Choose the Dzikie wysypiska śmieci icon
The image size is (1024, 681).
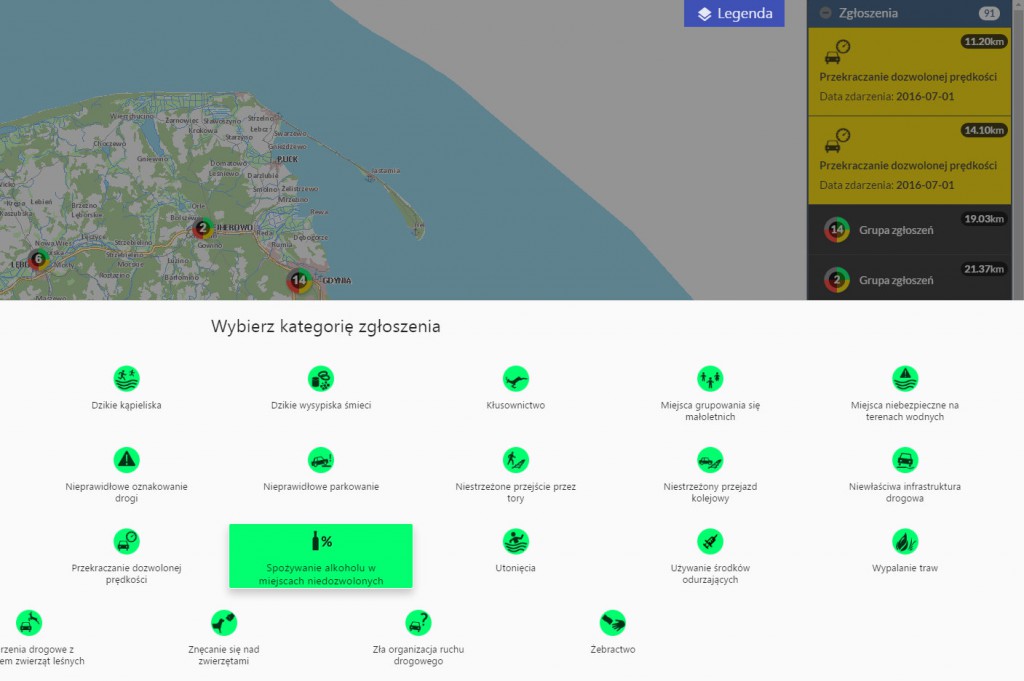[x=321, y=379]
